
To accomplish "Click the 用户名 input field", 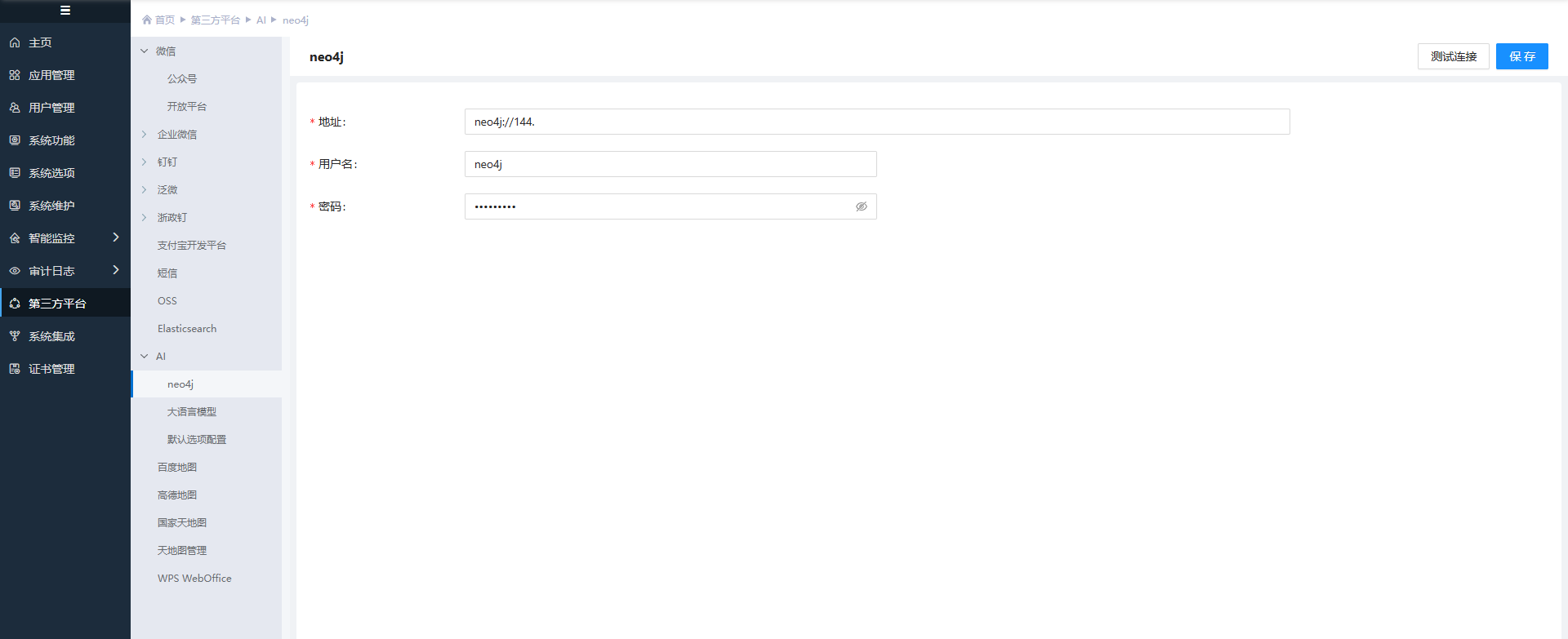I will click(670, 164).
